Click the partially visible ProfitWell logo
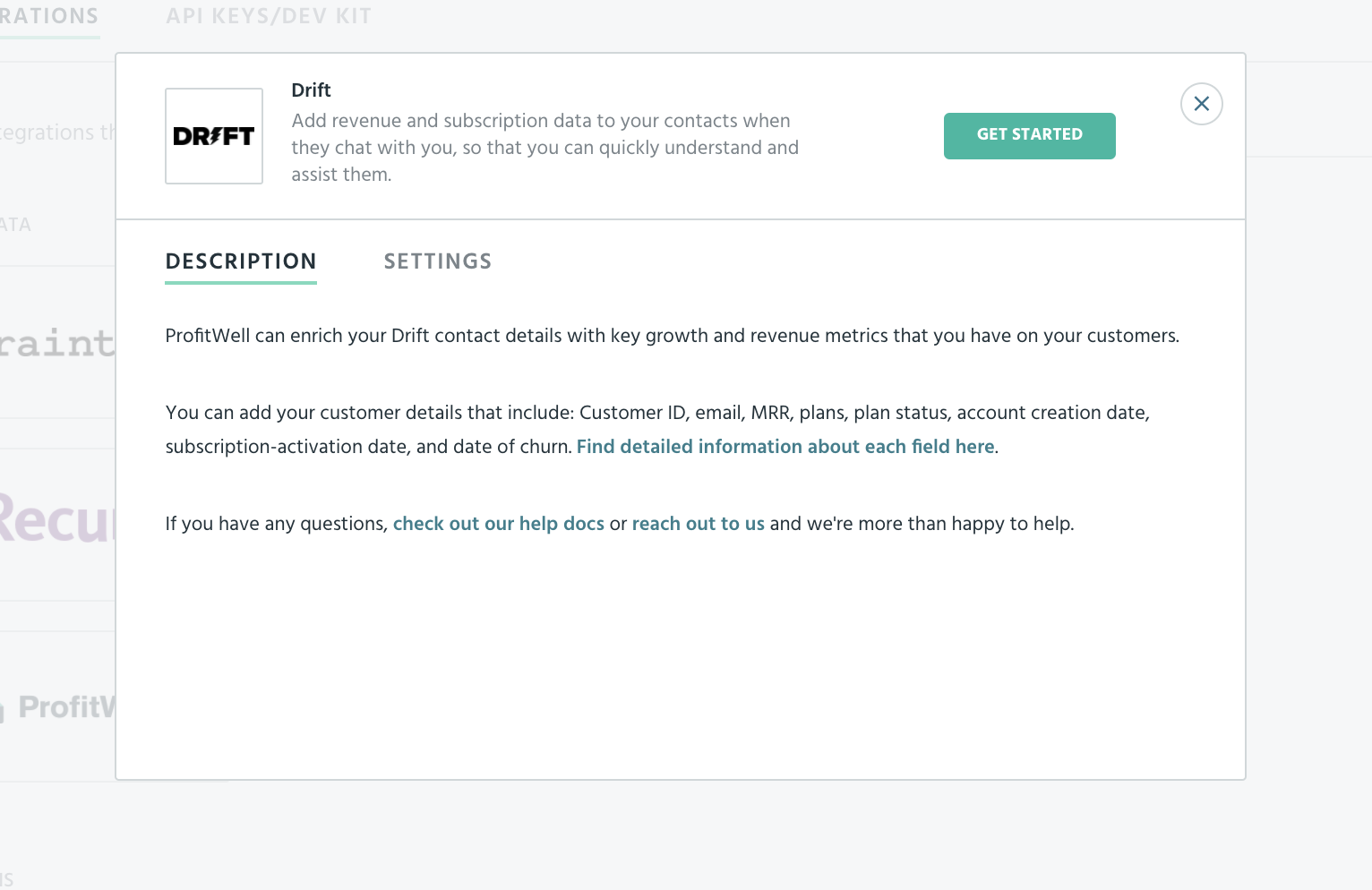This screenshot has height=890, width=1372. [x=59, y=707]
